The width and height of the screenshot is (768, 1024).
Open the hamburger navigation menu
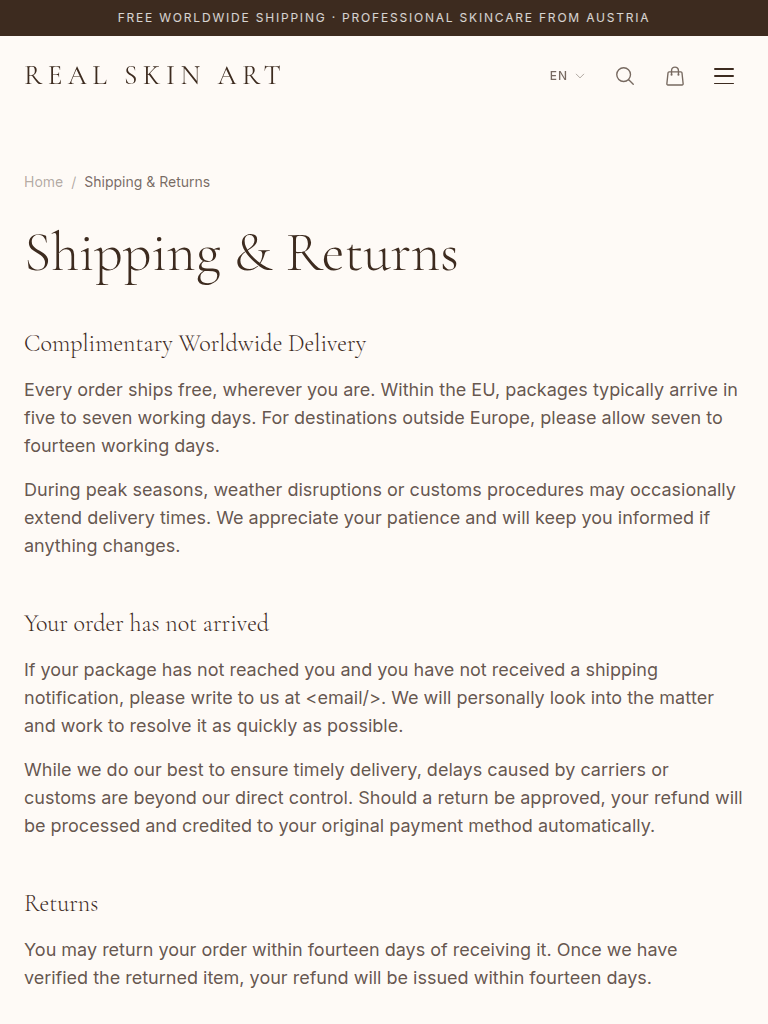(724, 76)
